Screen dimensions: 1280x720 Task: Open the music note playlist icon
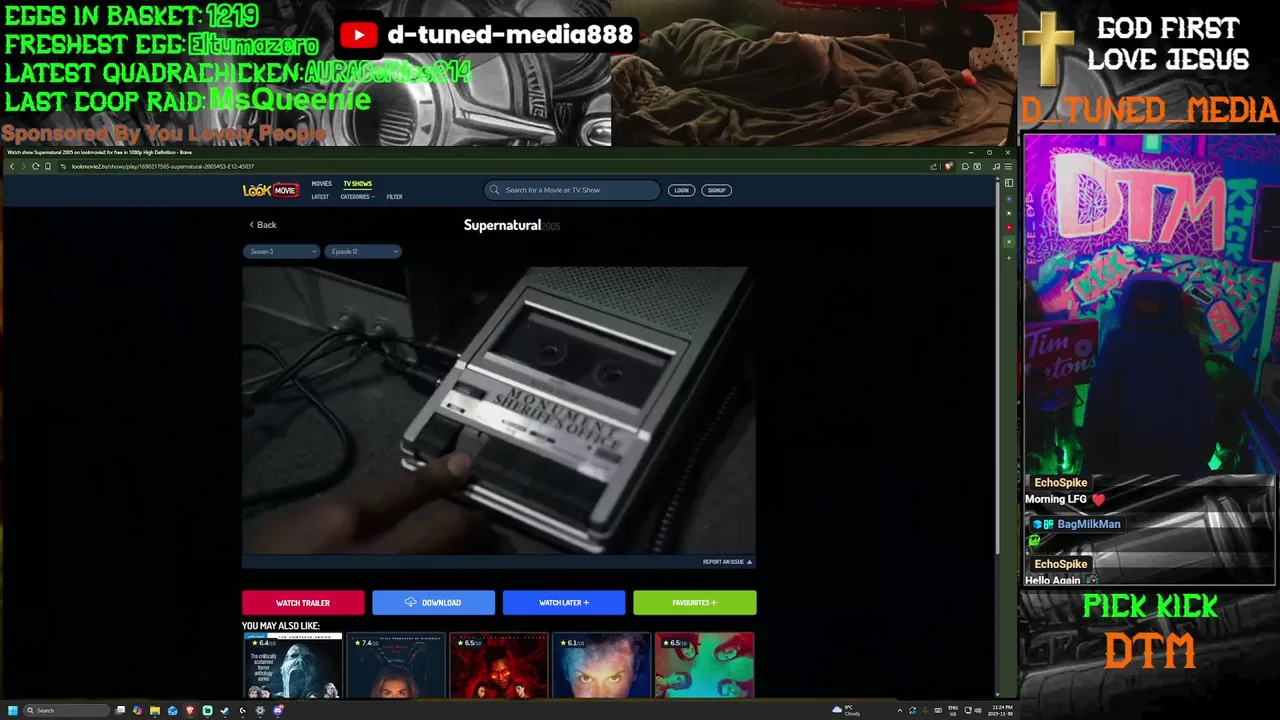point(997,166)
